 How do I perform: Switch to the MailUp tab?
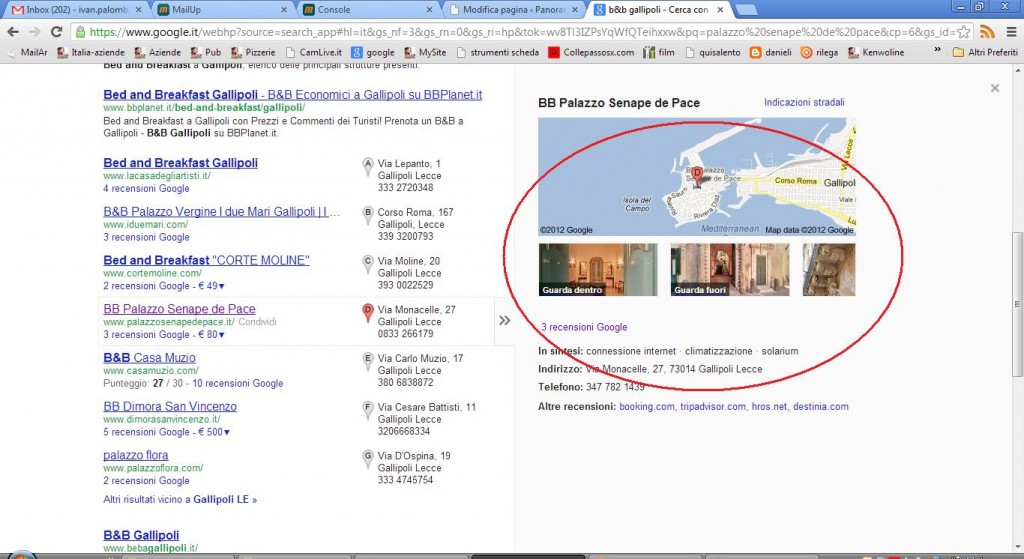pyautogui.click(x=223, y=10)
